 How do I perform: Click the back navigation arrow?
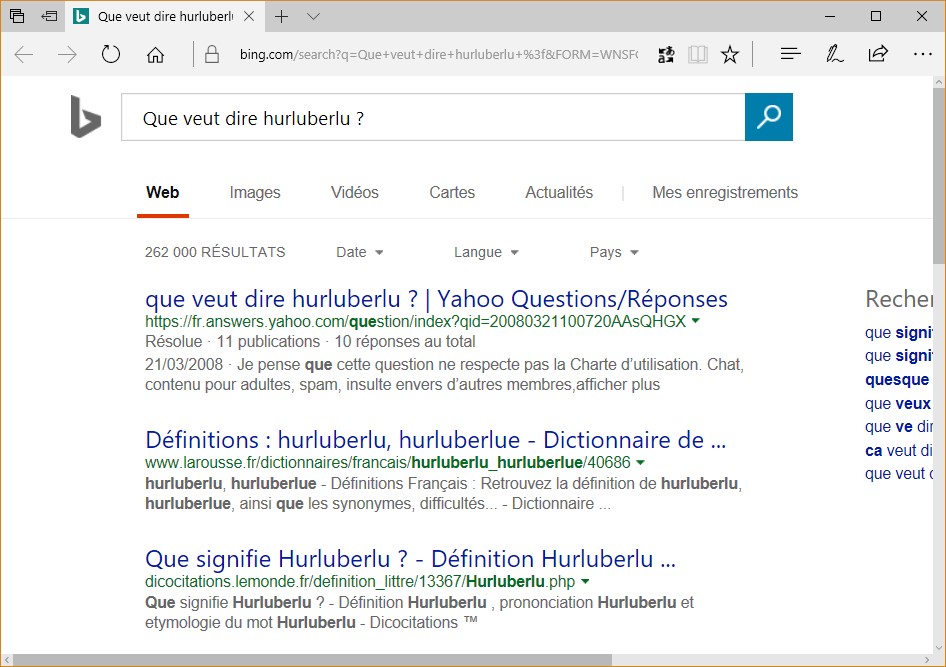click(24, 55)
